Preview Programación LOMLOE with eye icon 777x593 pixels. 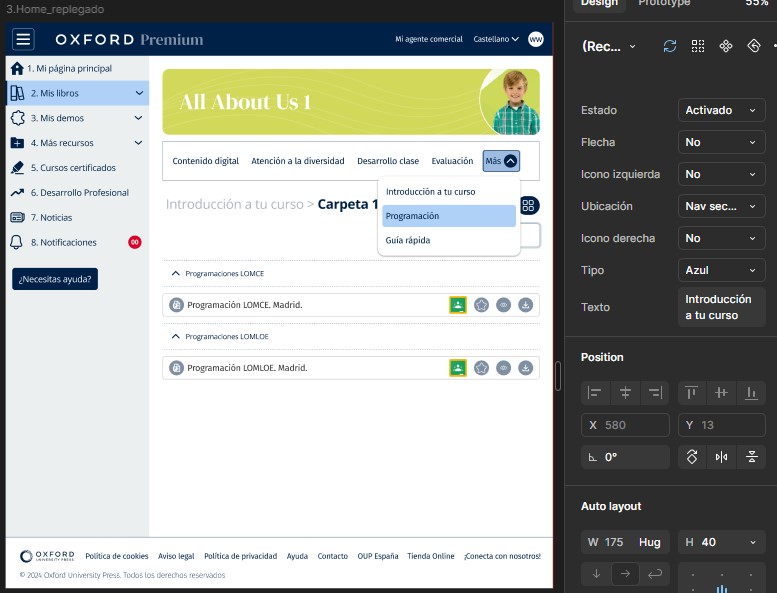[x=503, y=368]
